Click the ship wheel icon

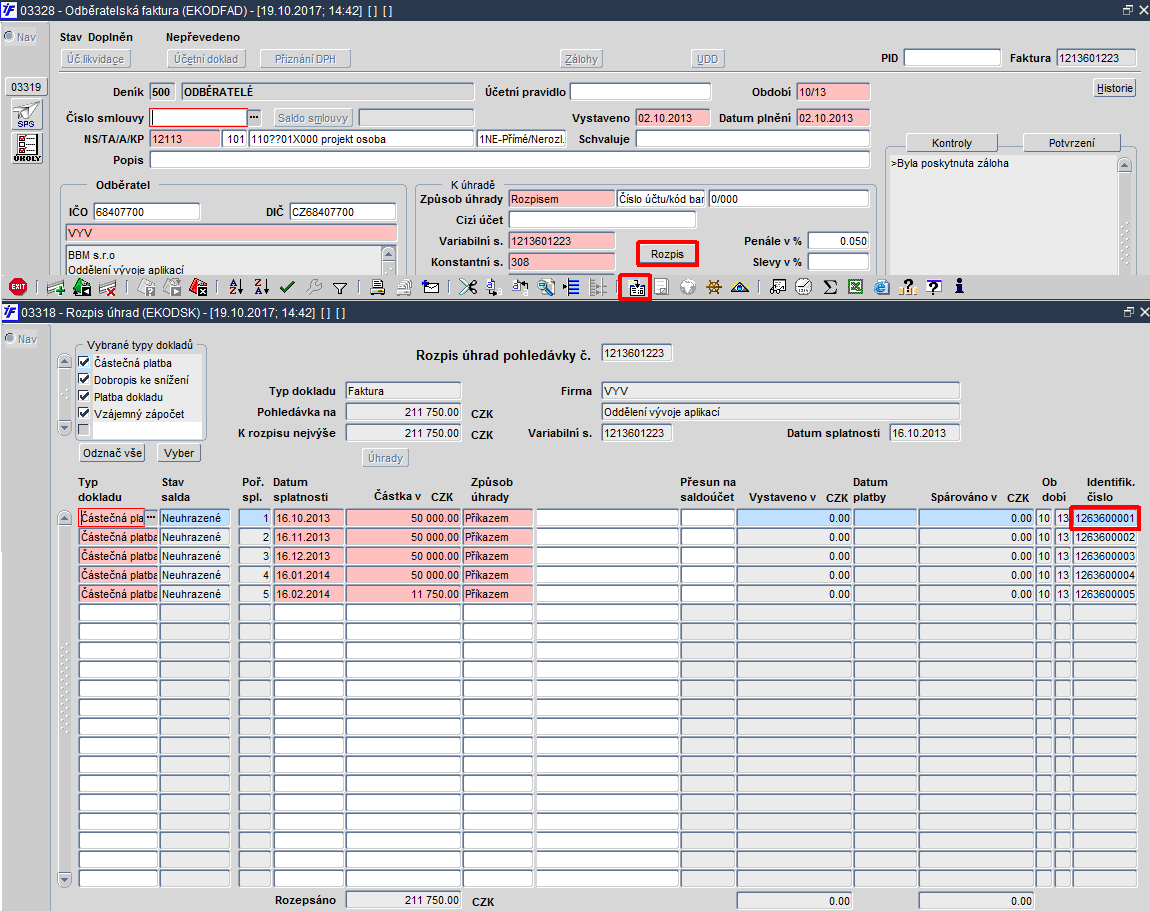(714, 287)
